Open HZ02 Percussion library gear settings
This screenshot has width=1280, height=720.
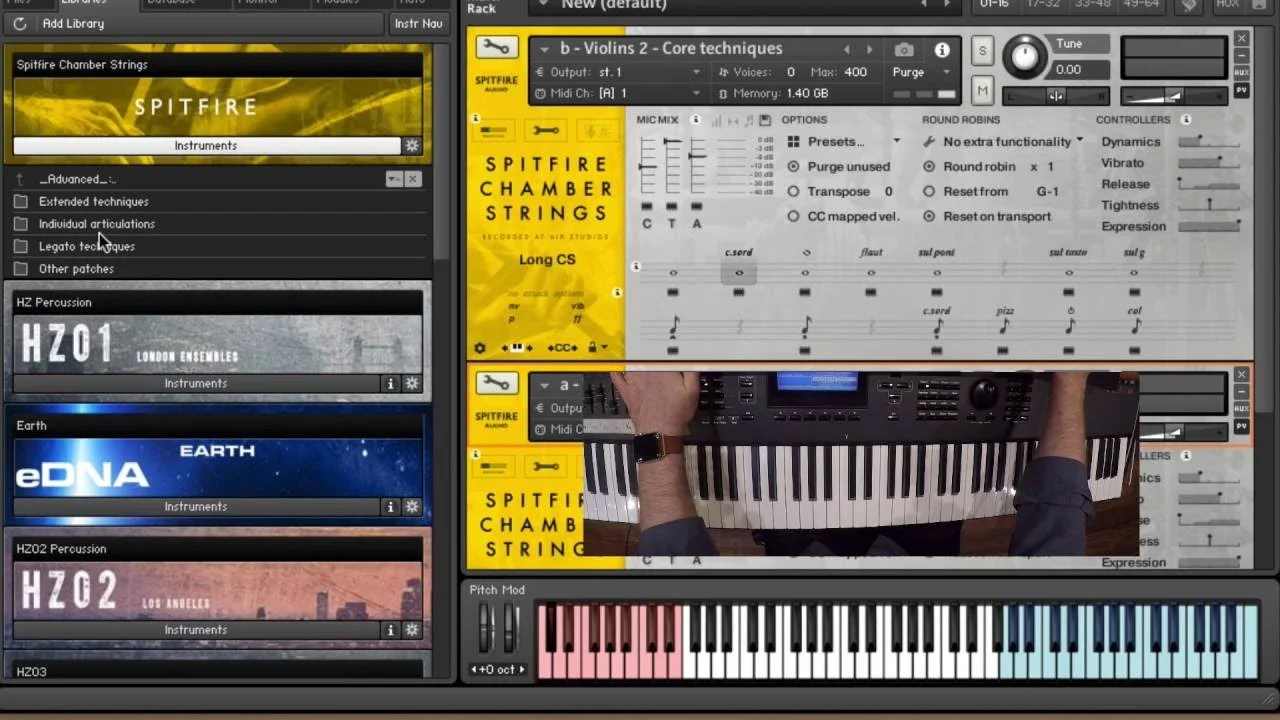[412, 630]
